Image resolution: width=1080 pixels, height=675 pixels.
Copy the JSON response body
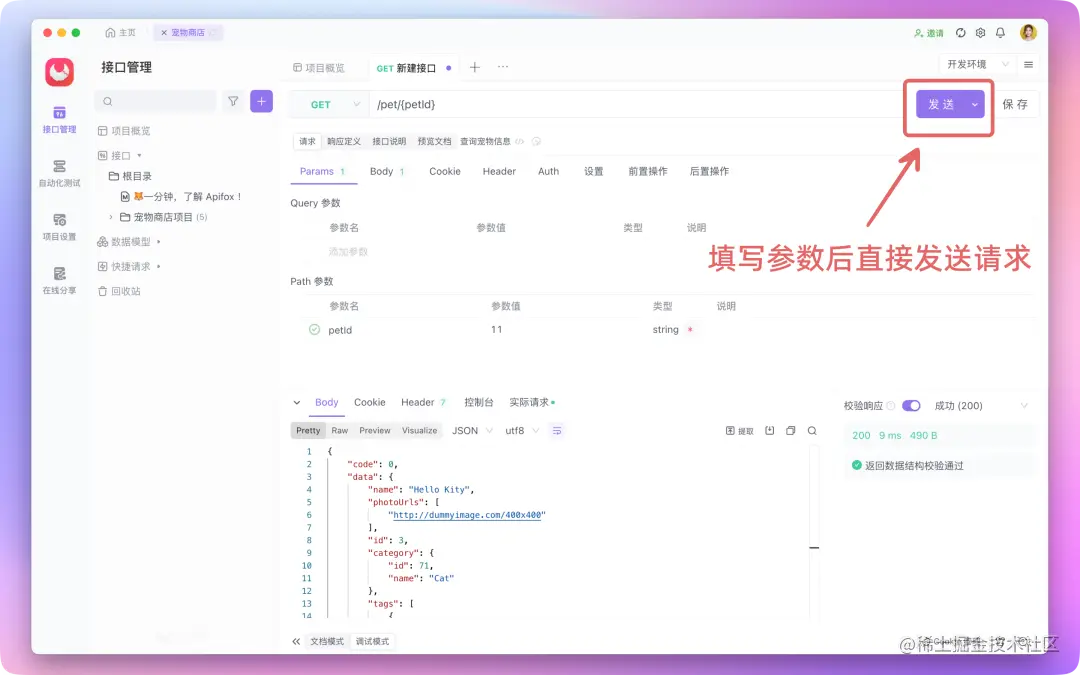pyautogui.click(x=790, y=430)
